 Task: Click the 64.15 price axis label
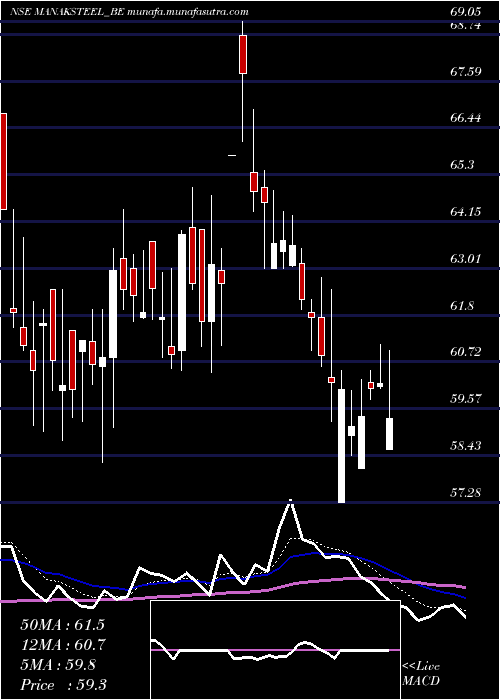[x=465, y=211]
